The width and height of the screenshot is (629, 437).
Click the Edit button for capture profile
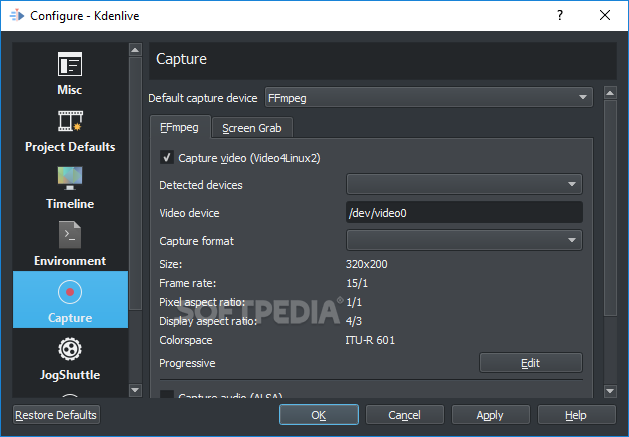[x=530, y=363]
